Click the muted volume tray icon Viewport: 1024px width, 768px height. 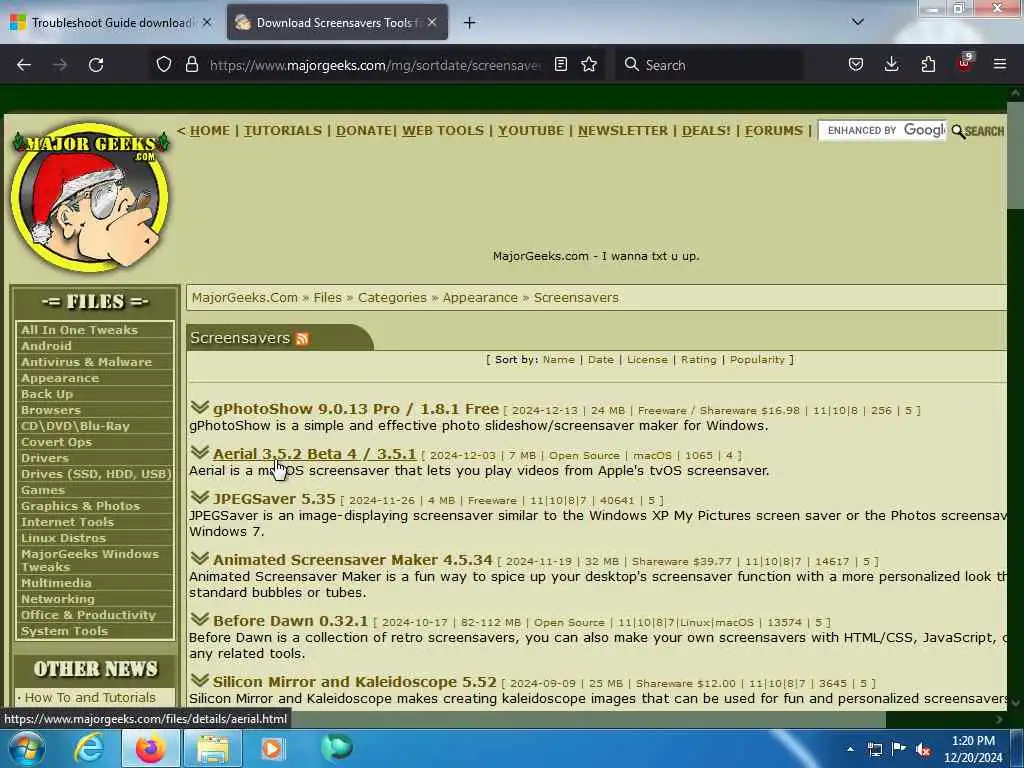[923, 750]
